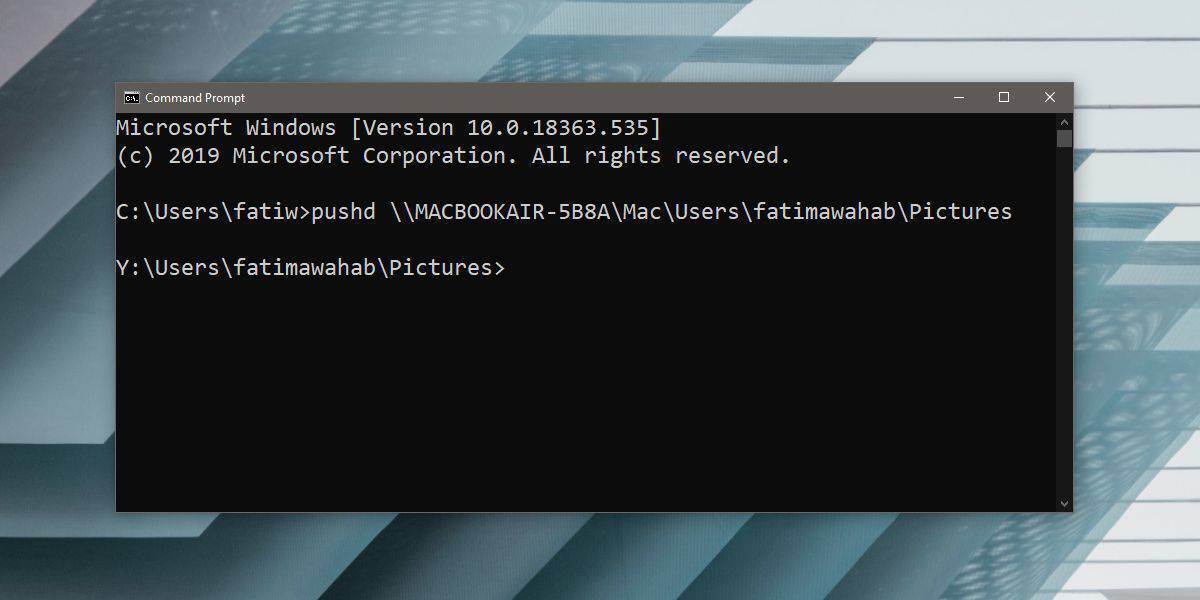Viewport: 1200px width, 600px height.
Task: Click the blinking cursor after the Y: prompt
Action: click(x=515, y=266)
